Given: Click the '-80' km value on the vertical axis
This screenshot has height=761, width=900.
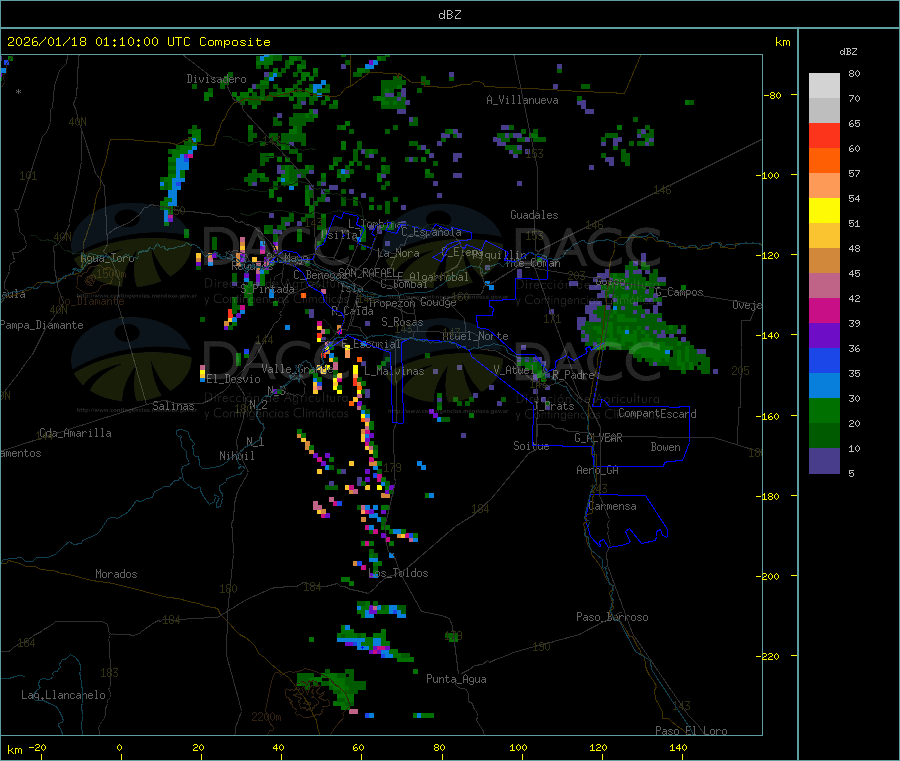Looking at the screenshot, I should pyautogui.click(x=773, y=95).
